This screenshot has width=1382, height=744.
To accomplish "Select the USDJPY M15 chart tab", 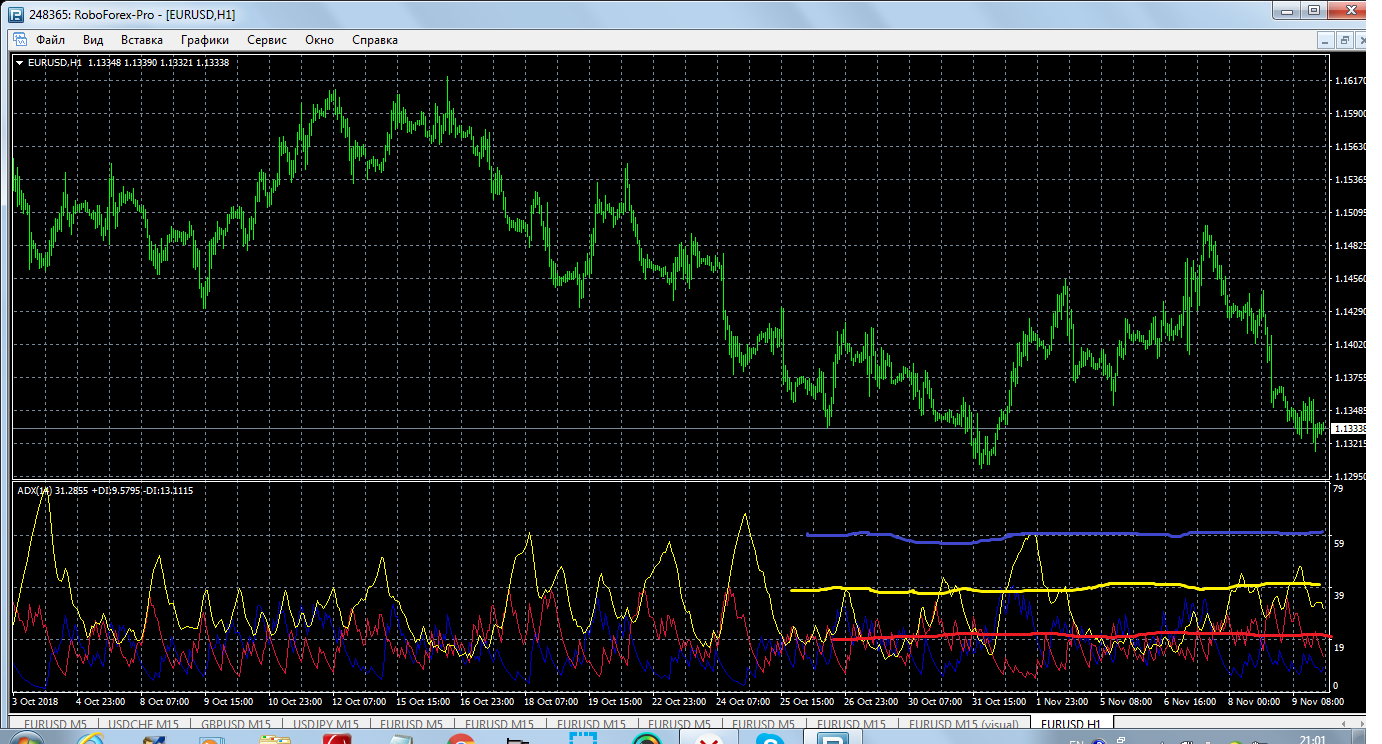I will pos(325,724).
